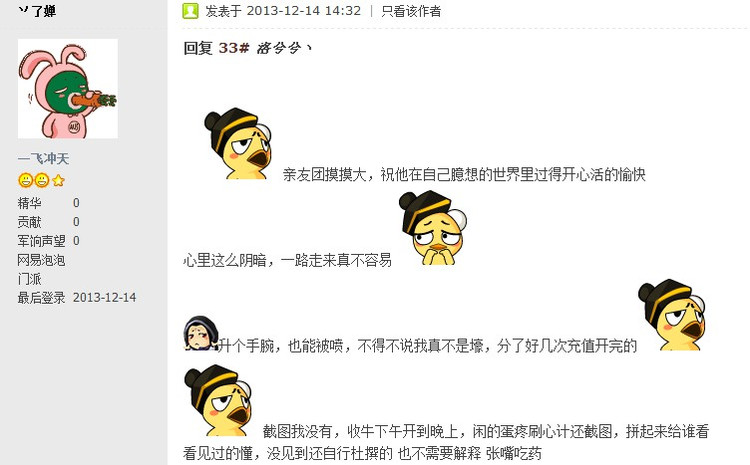This screenshot has width=750, height=465.
Task: Open profile of user 一飞冲天
Action: [43, 158]
